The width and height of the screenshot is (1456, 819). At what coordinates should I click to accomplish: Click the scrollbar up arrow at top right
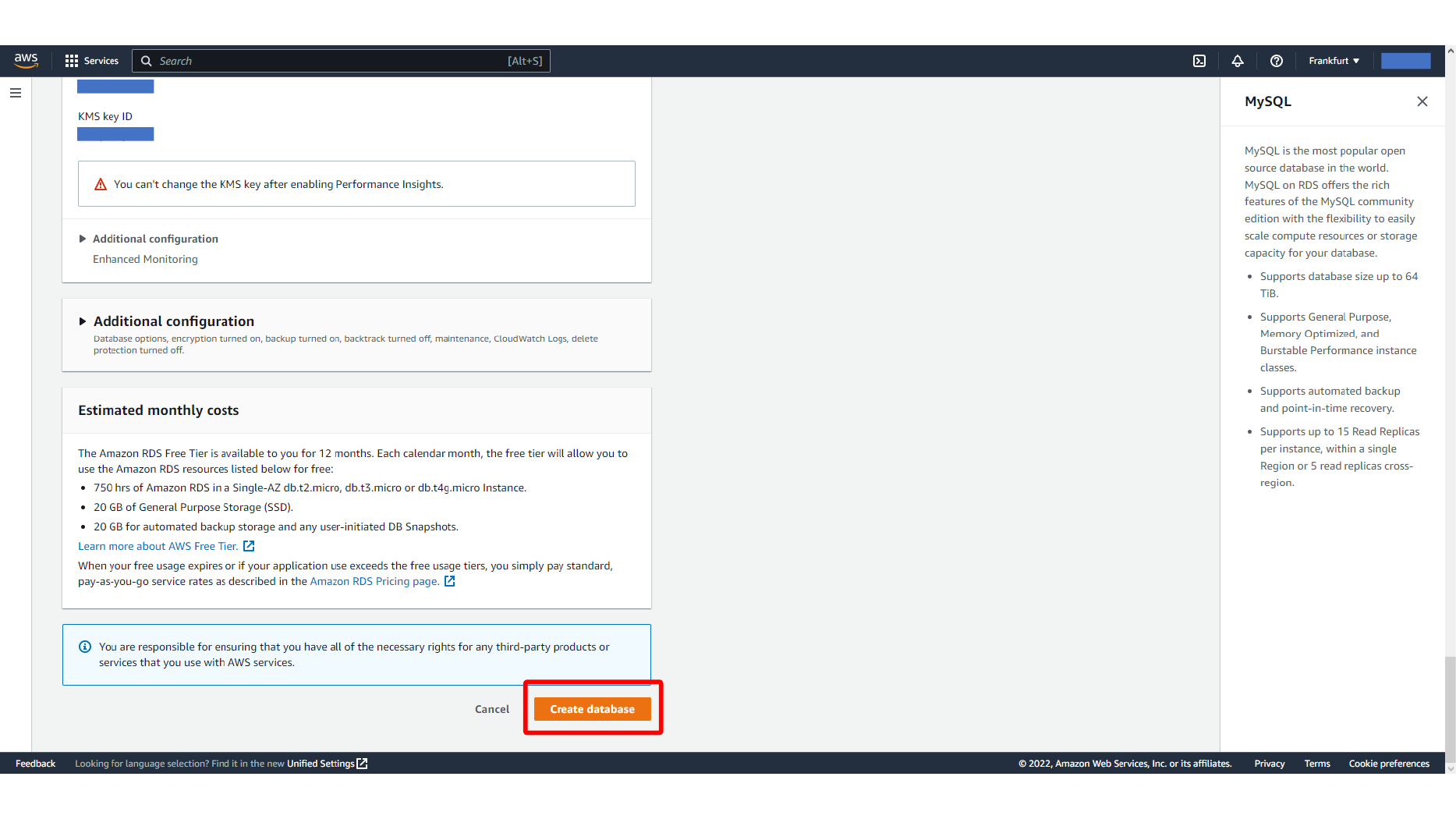[x=1450, y=51]
